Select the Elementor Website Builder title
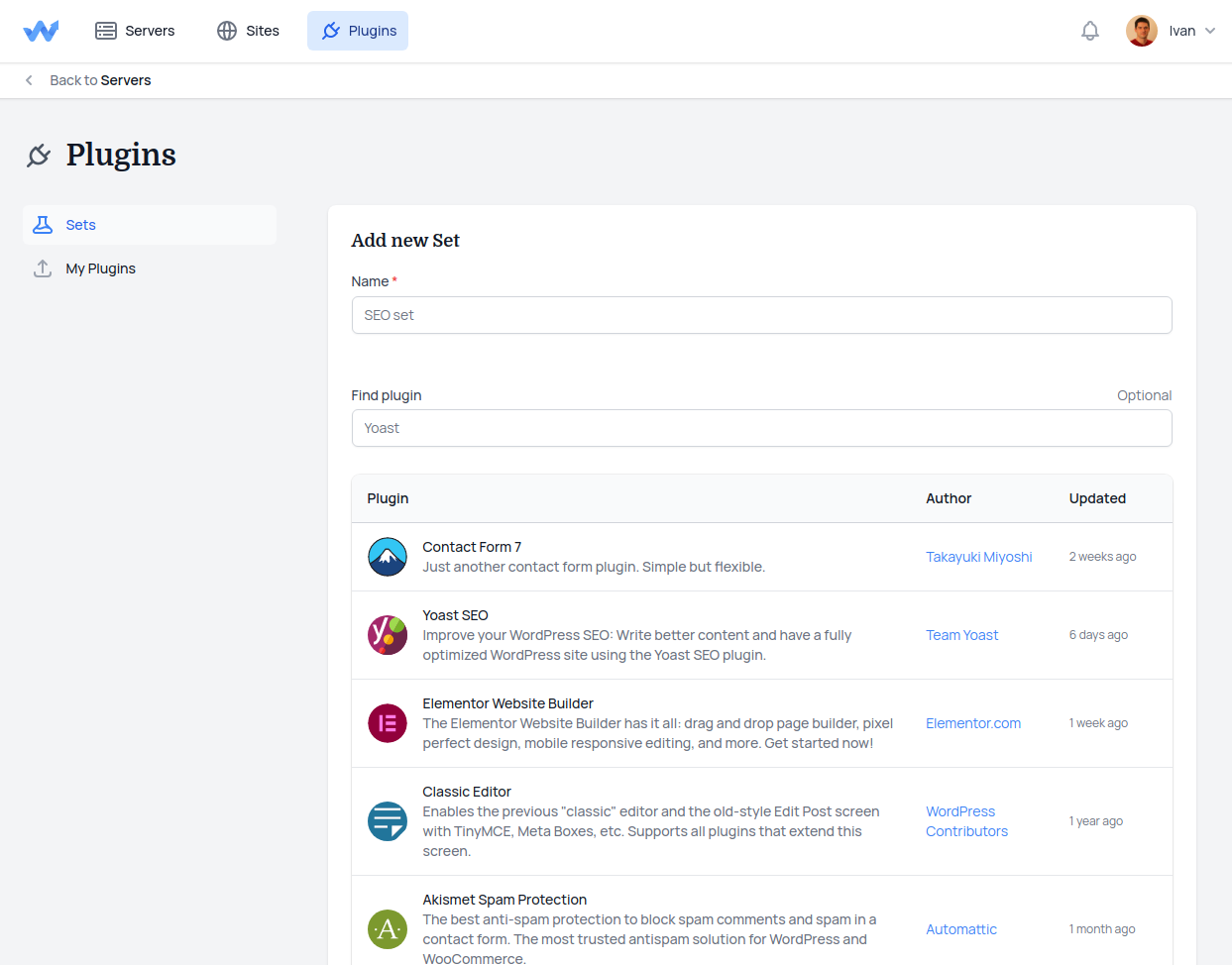The height and width of the screenshot is (965, 1232). point(508,703)
